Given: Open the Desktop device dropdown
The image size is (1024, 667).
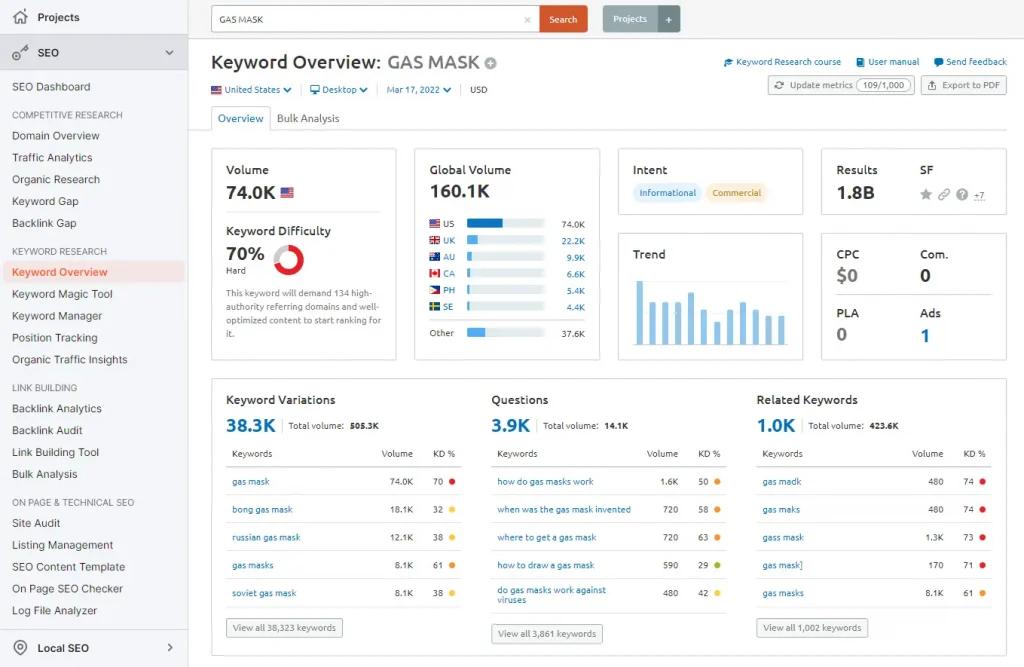Looking at the screenshot, I should pyautogui.click(x=337, y=89).
